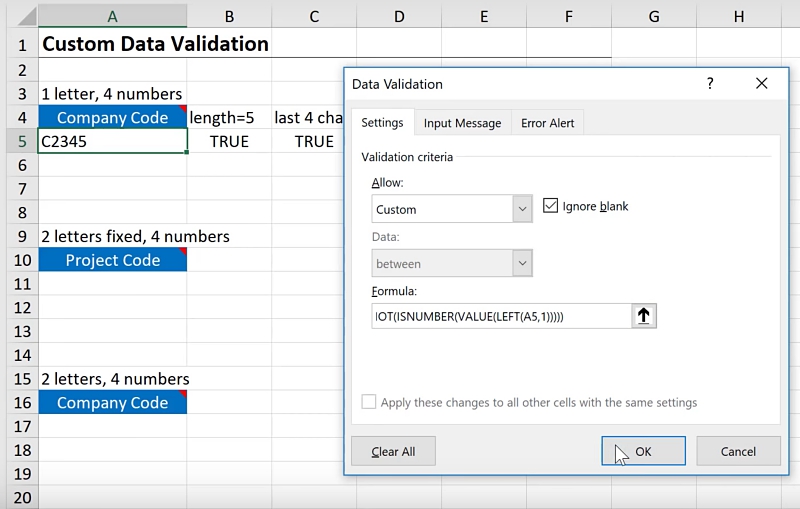The height and width of the screenshot is (509, 800).
Task: Switch to the Input Message tab
Action: point(462,123)
